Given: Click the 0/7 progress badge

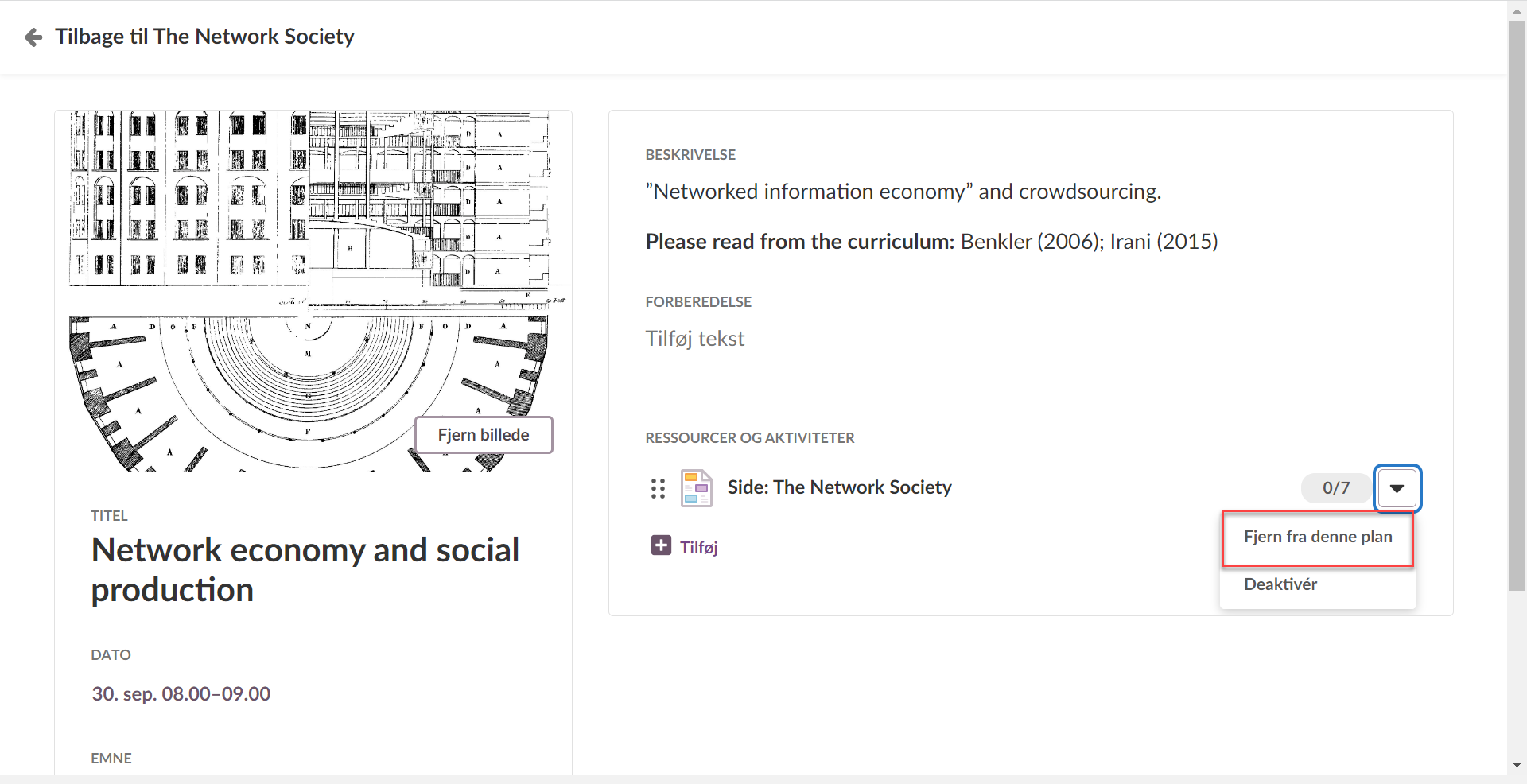Looking at the screenshot, I should [1335, 488].
